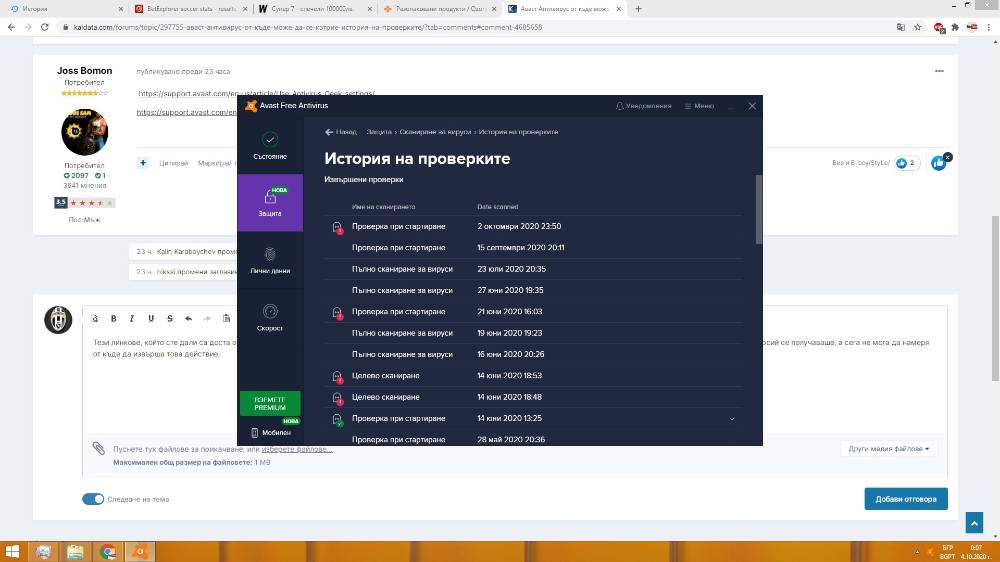Open the Лични данни privacy section
Screen dimensions: 1000x562
click(270, 260)
